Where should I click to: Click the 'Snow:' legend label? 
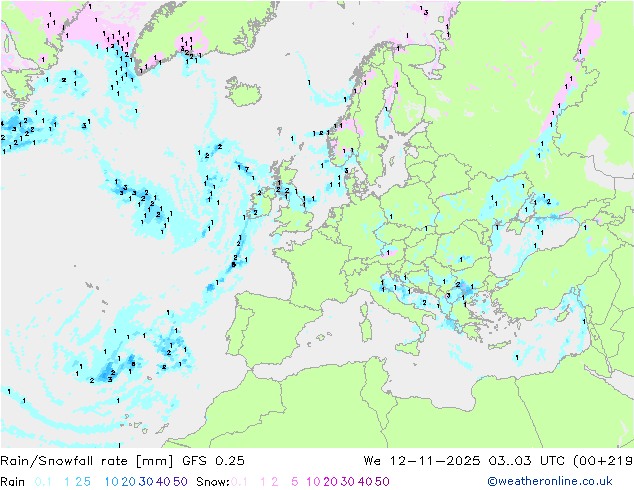coord(213,482)
